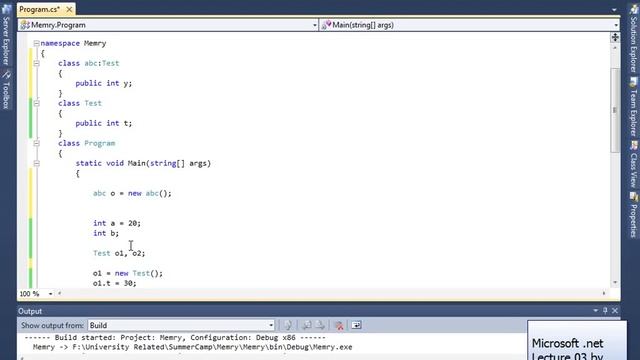640x360 pixels.
Task: Click the 'int a = 20;' line
Action: tap(117, 223)
